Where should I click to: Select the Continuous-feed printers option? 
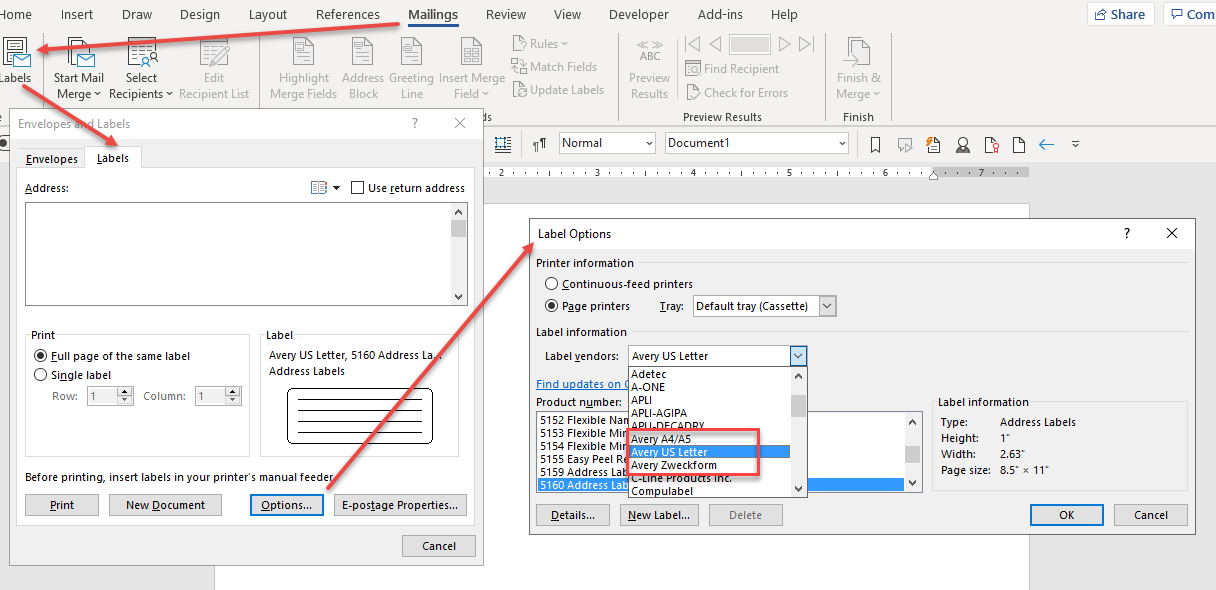point(551,284)
